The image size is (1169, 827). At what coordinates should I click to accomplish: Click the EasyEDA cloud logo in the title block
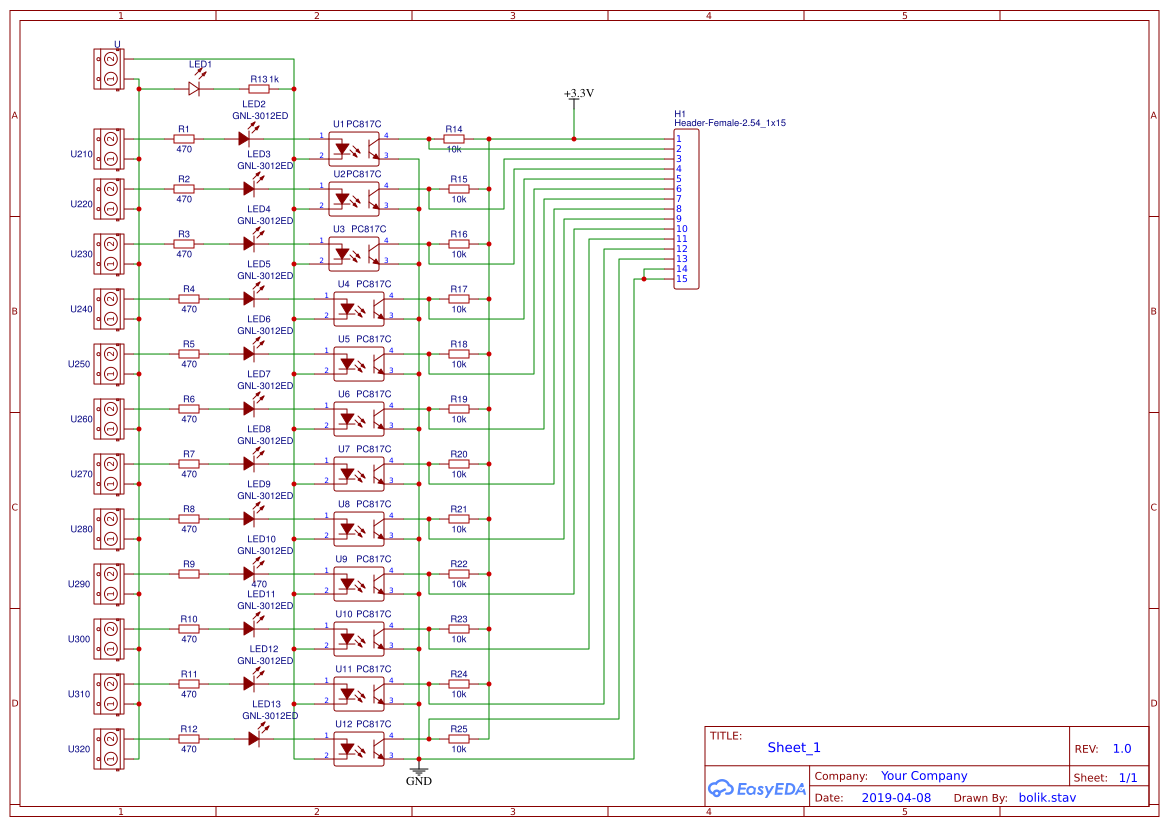pyautogui.click(x=758, y=789)
